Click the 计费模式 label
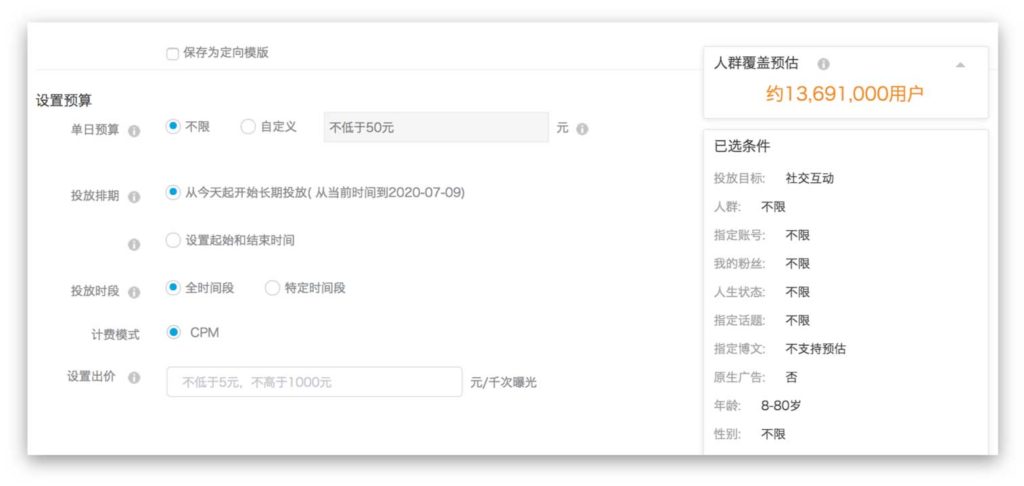Screen dimensions: 1024x486 point(115,334)
